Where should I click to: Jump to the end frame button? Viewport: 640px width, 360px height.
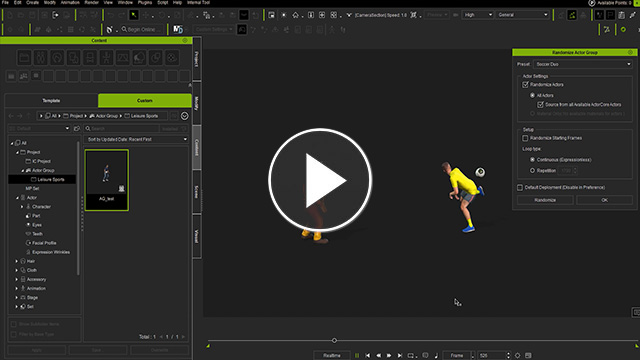click(400, 356)
